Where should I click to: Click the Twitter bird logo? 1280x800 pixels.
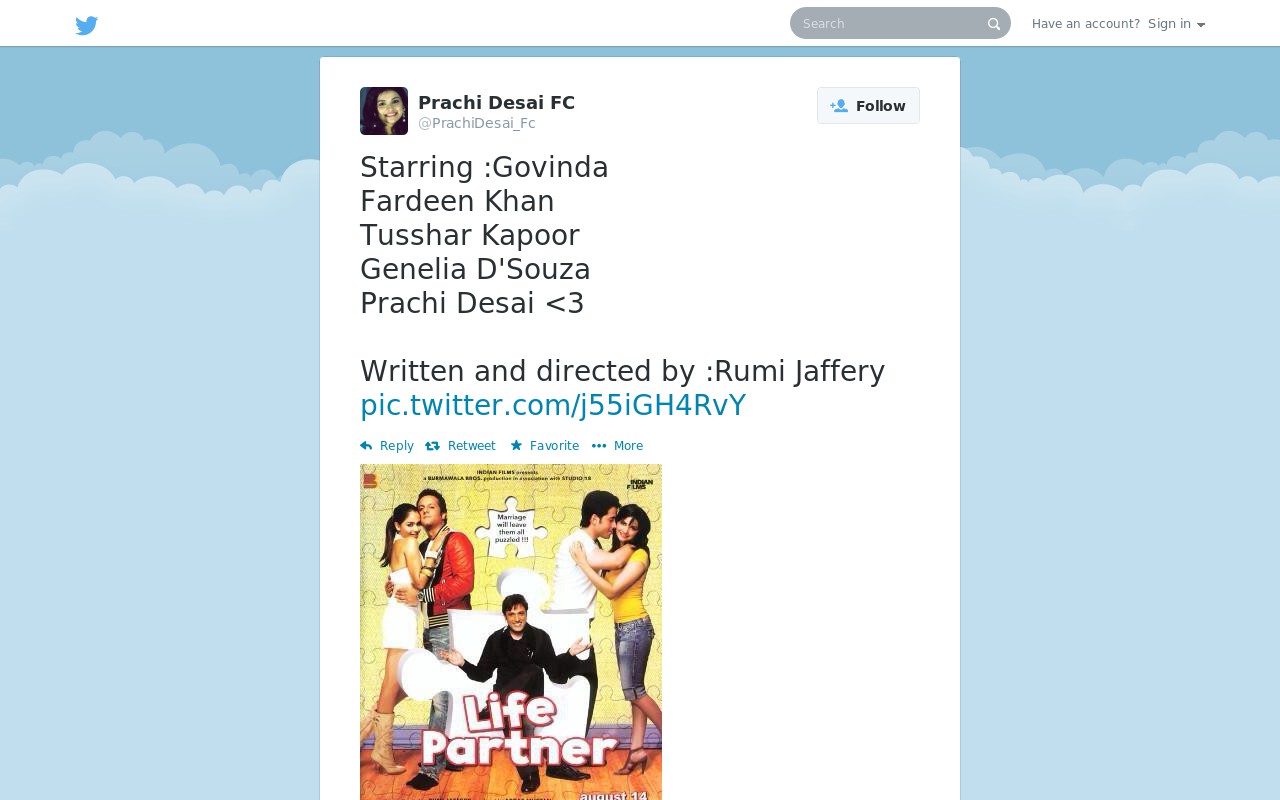[x=87, y=25]
